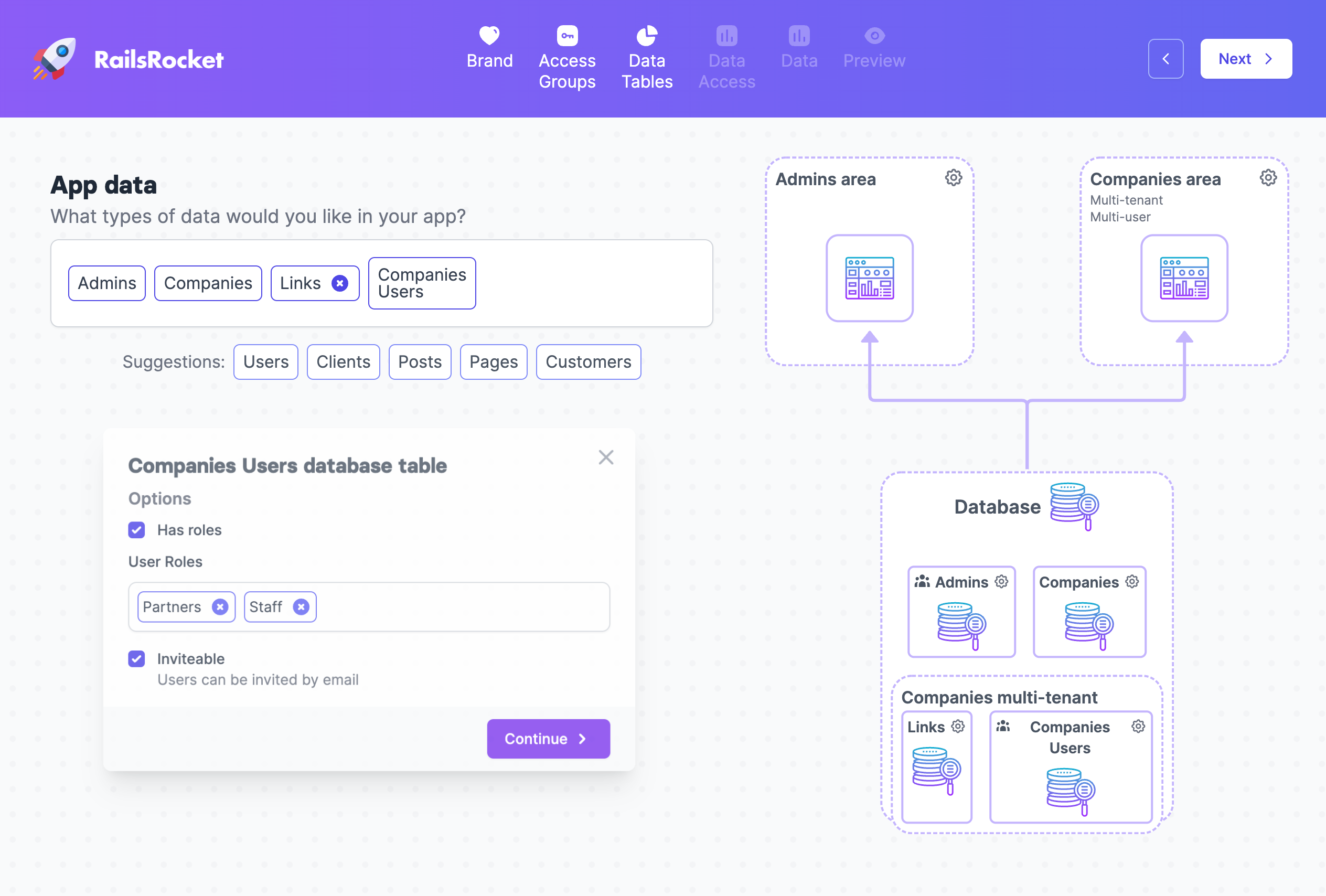Click empty area of App data input box
The height and width of the screenshot is (896, 1326).
[x=593, y=283]
